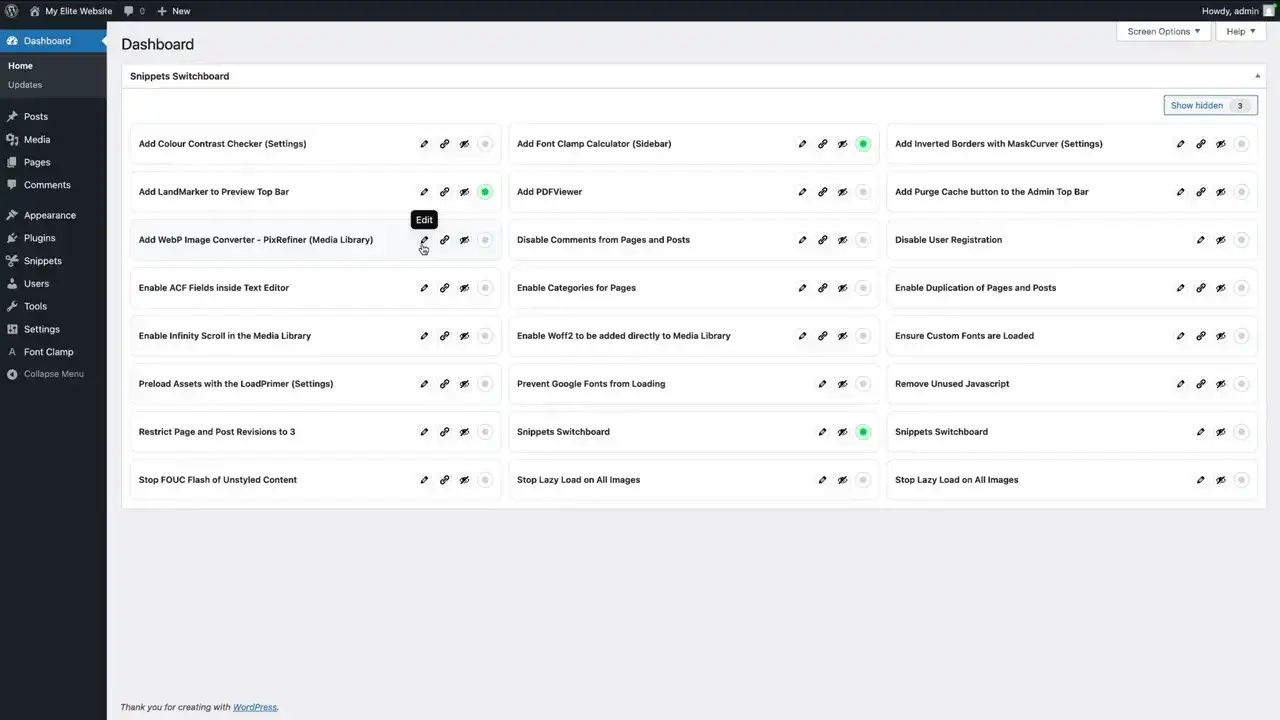Turn off Add LandMarker to Preview Top Bar
Screen dimensions: 1280x720
[x=485, y=192]
